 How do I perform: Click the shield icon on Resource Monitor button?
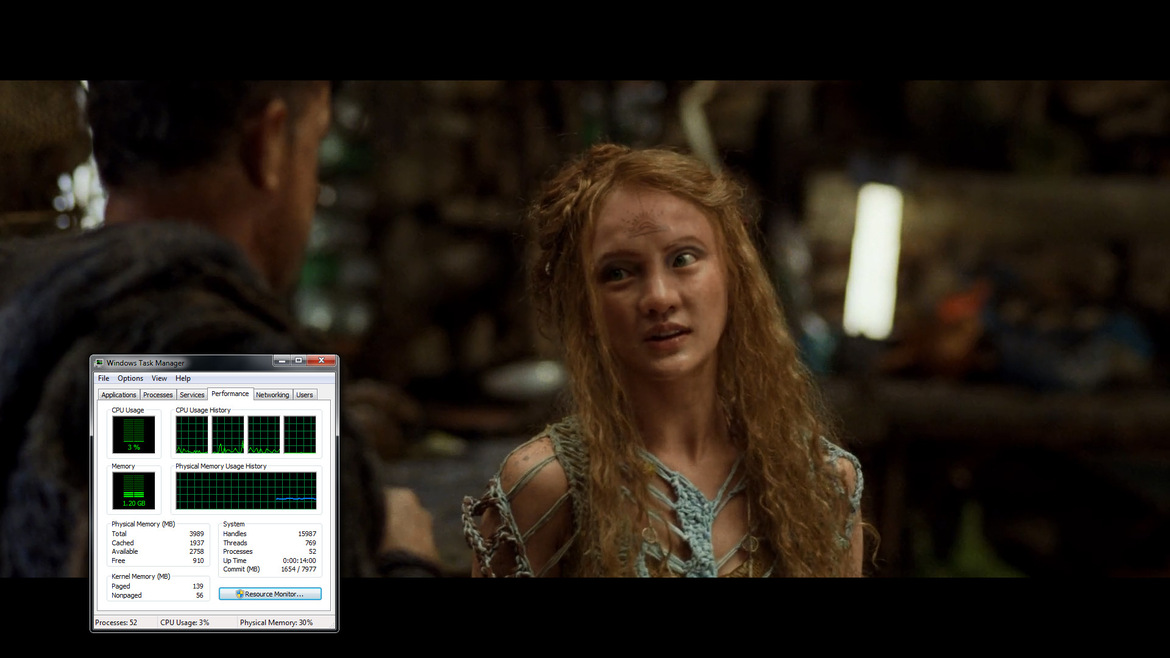click(240, 594)
